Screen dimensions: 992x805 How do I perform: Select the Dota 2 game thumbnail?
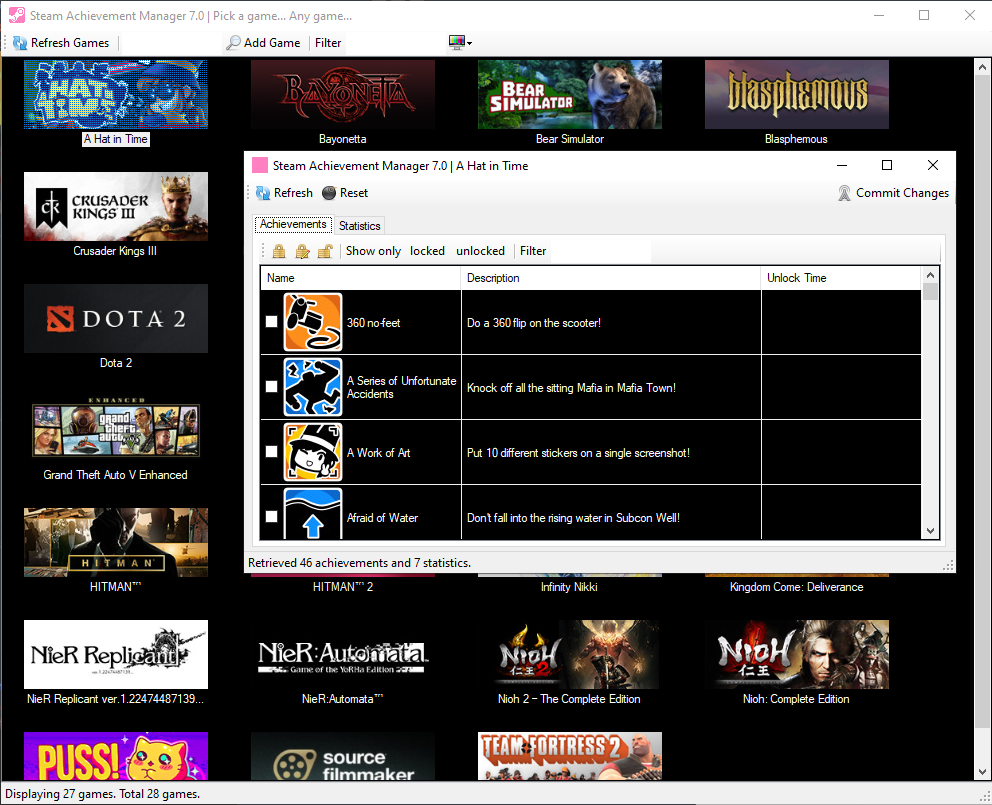116,318
